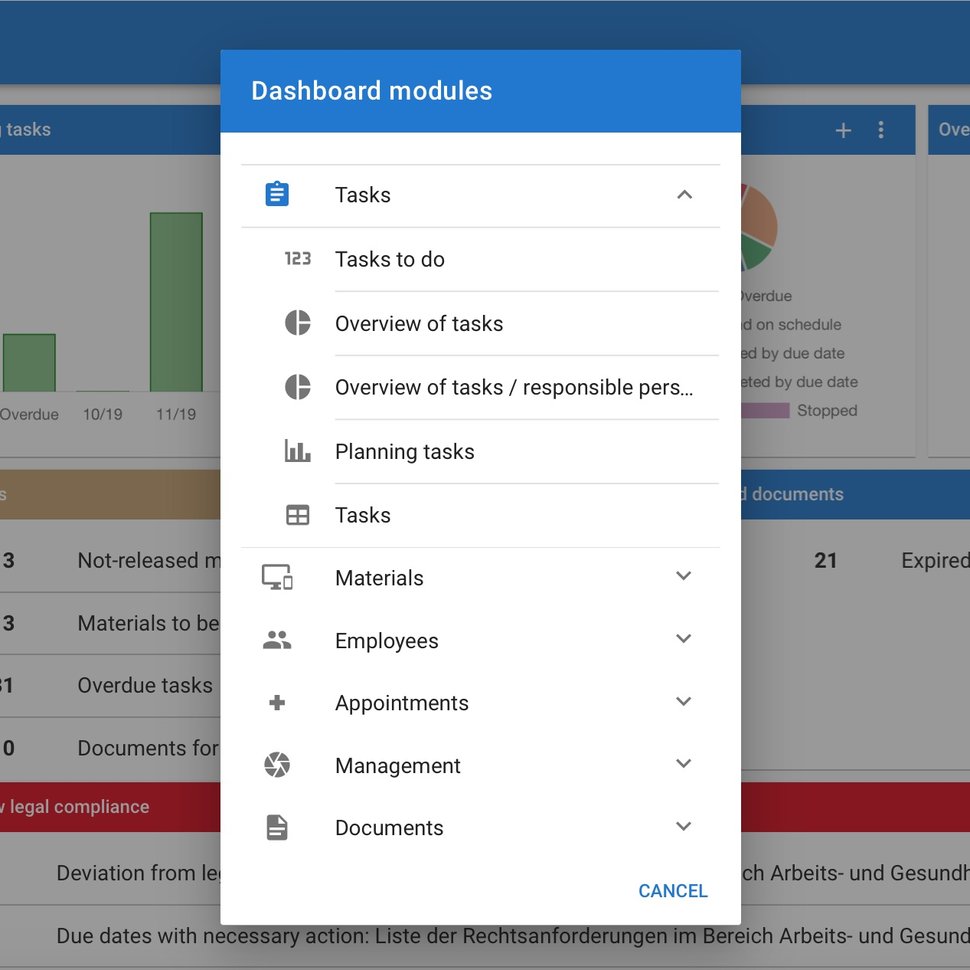This screenshot has height=970, width=970.
Task: Expand the Appointments section chevron
Action: tap(684, 702)
